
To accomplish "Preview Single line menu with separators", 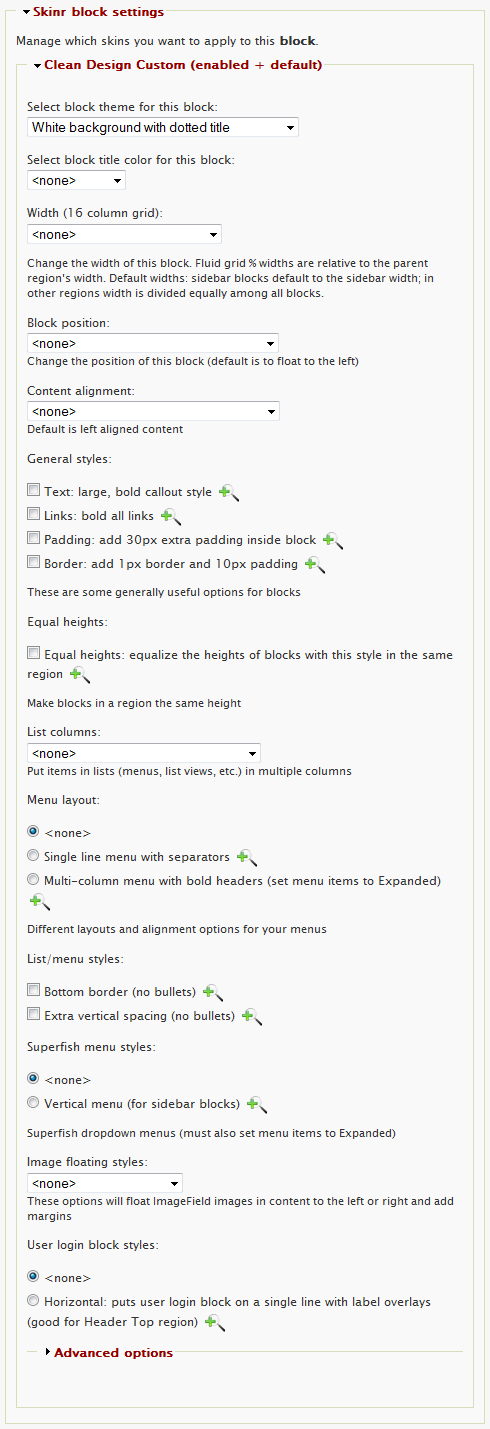I will click(247, 858).
